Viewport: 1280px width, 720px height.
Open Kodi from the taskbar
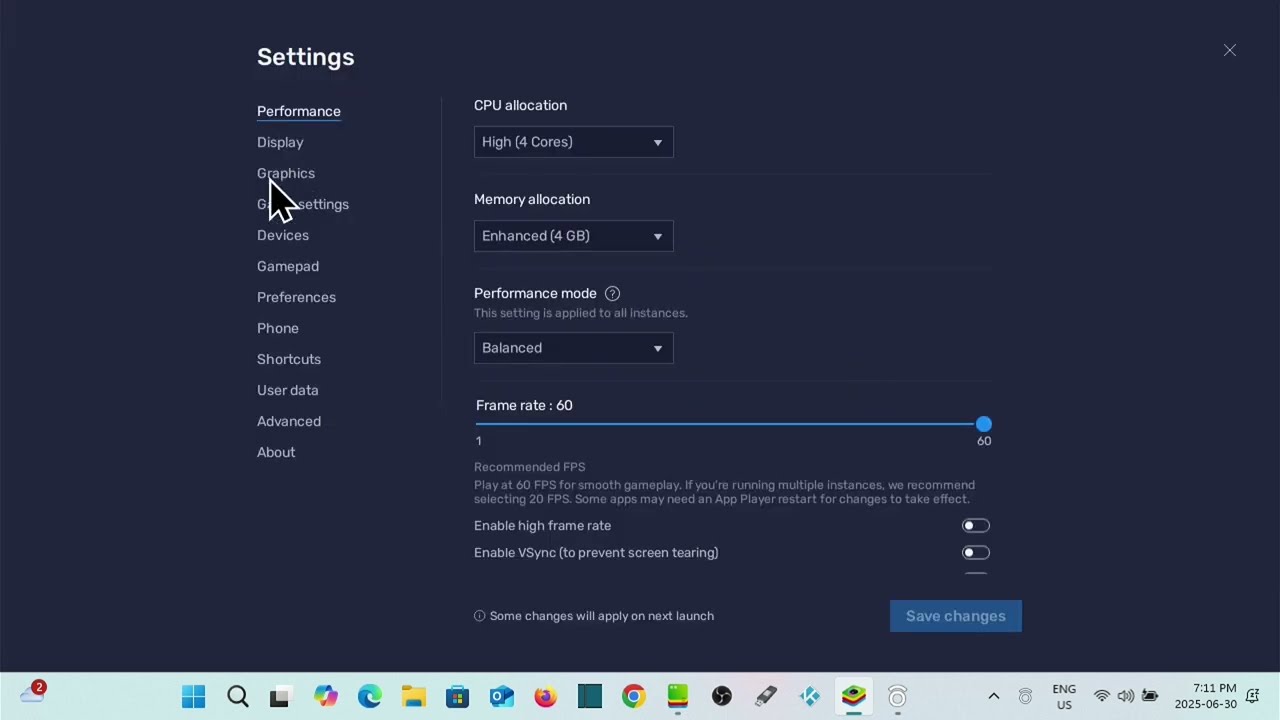(x=809, y=696)
